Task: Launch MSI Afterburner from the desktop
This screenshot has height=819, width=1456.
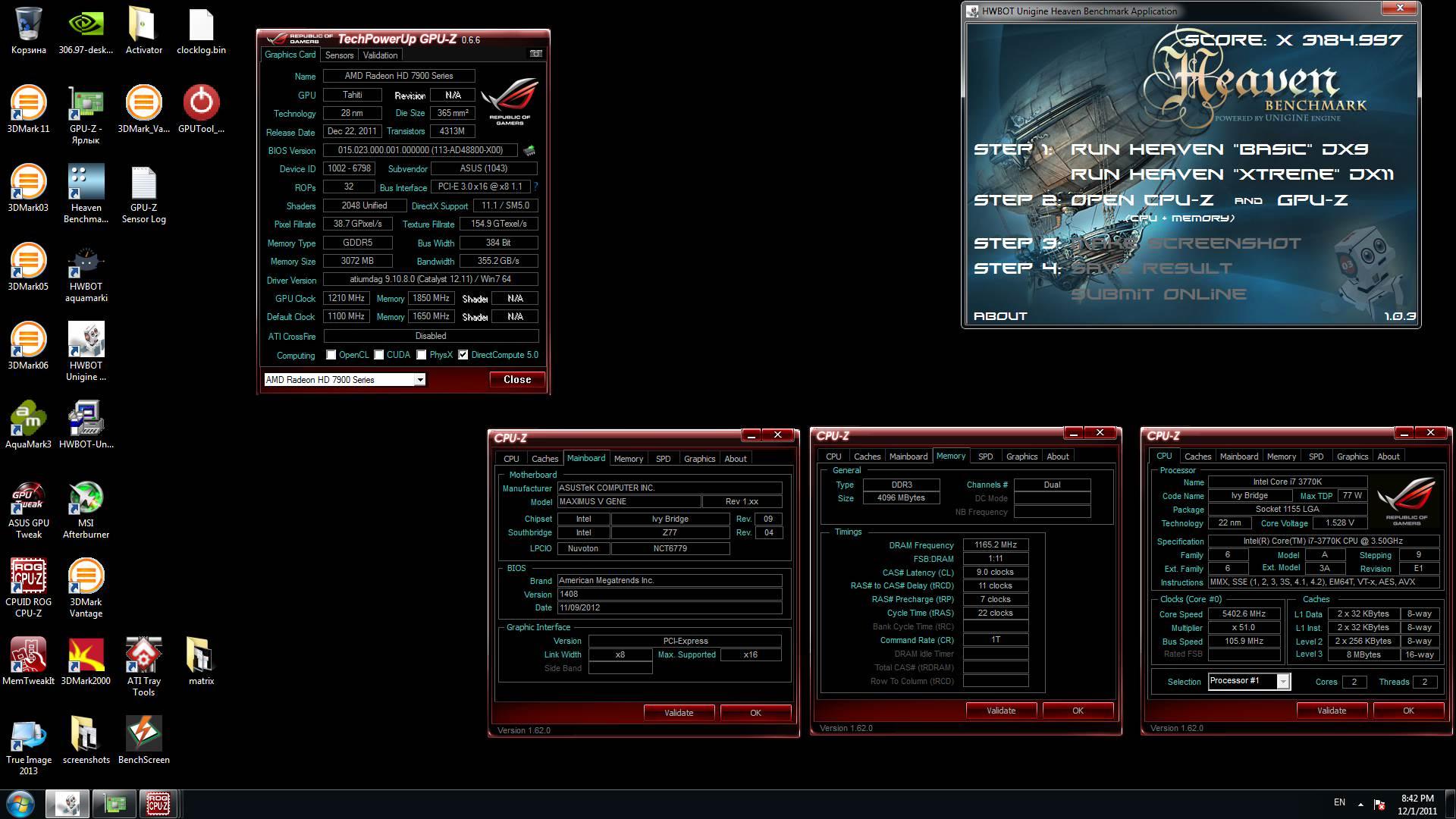Action: pos(86,510)
